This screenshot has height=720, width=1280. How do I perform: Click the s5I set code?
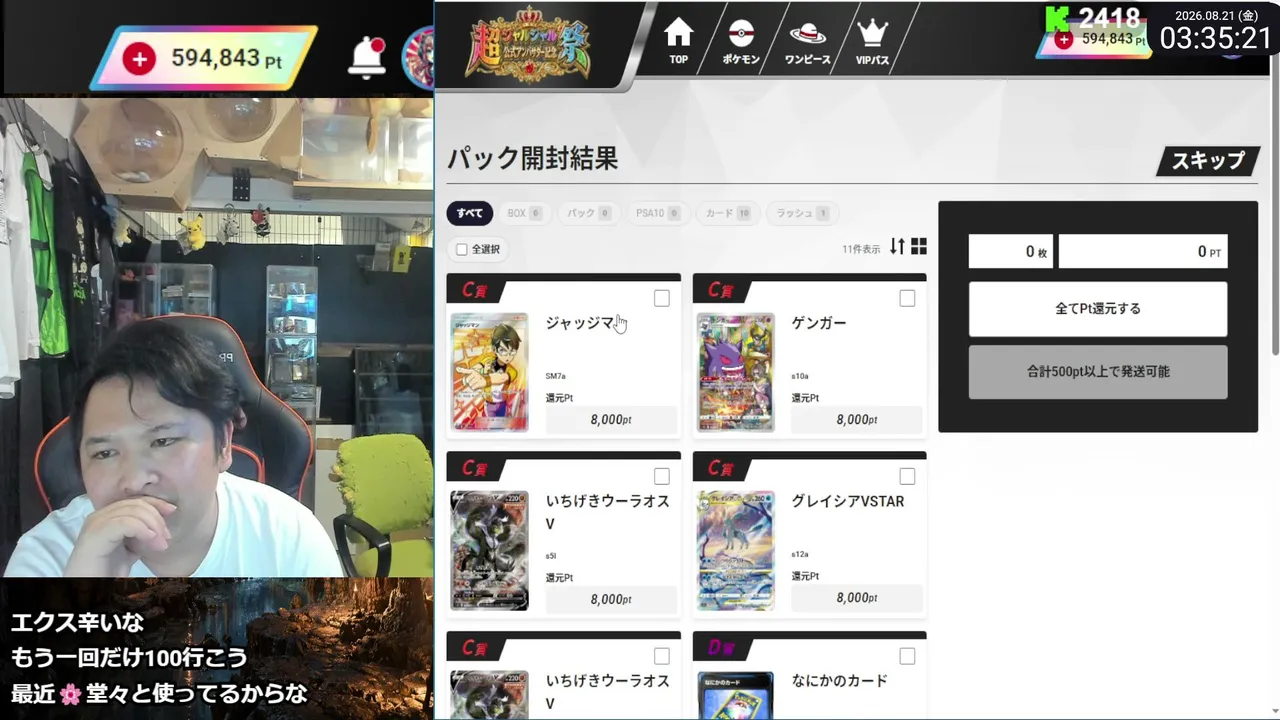[x=551, y=555]
